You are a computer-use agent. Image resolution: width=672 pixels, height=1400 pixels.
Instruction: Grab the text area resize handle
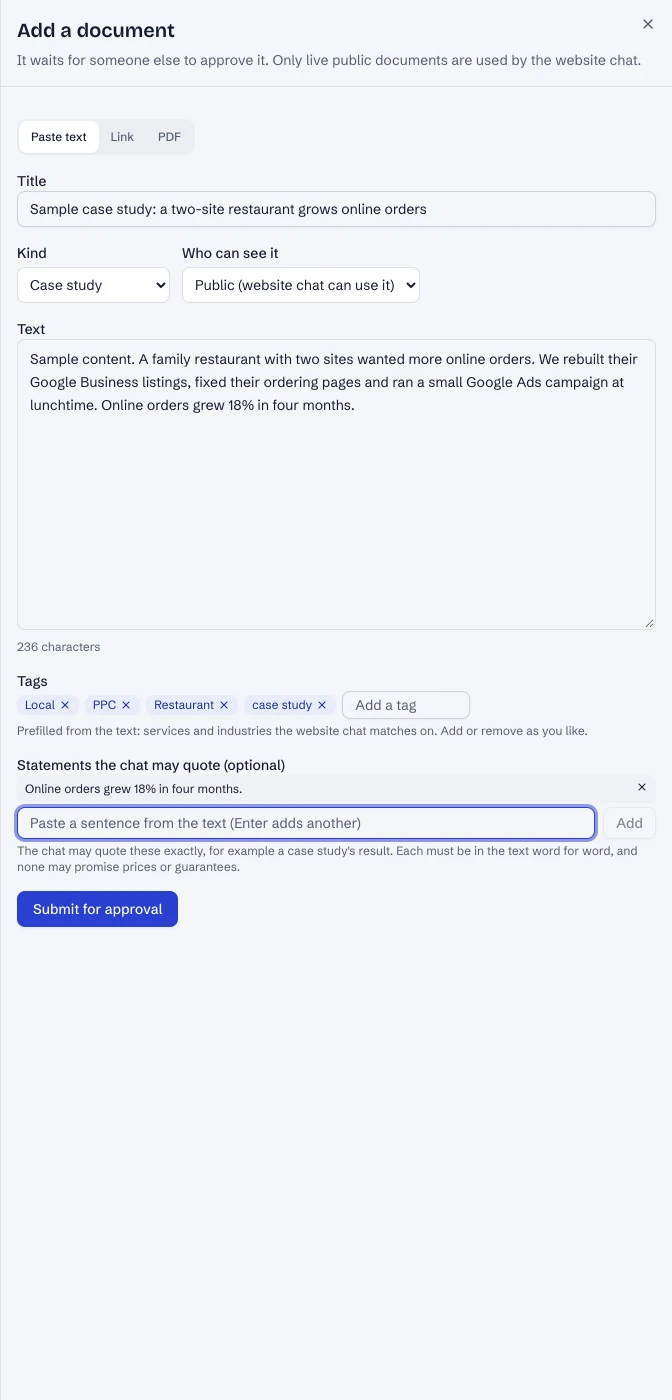[x=649, y=623]
